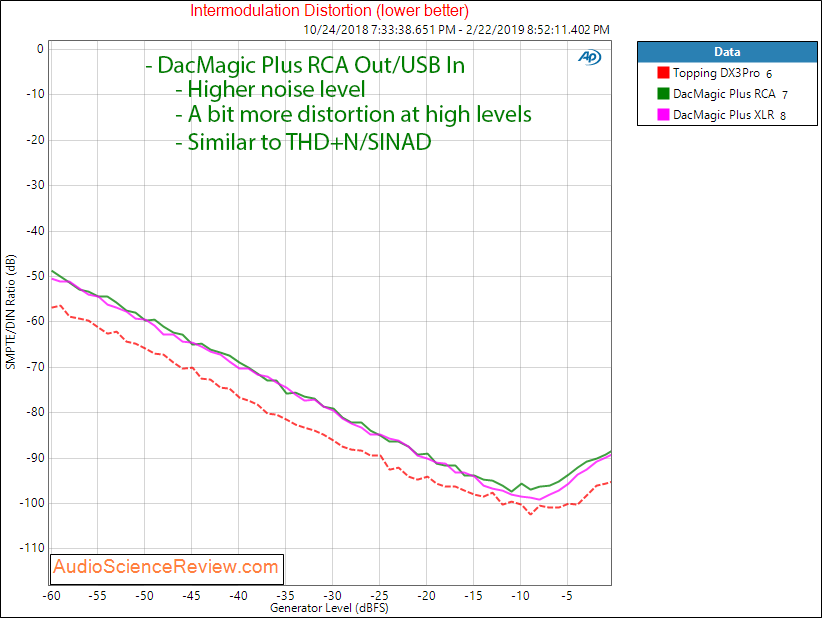Click channel number 8 in legend

(783, 116)
